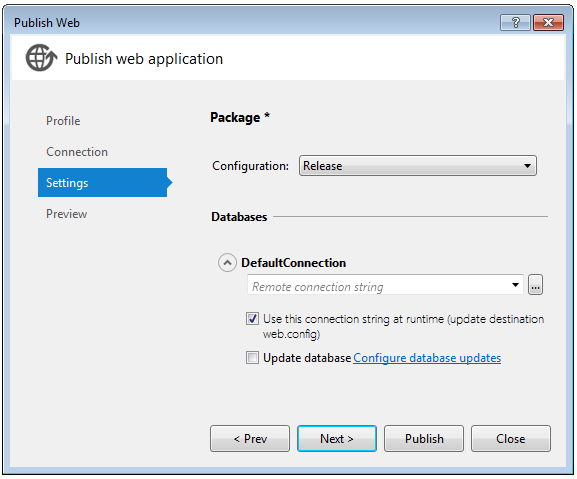Click the Configuration: label

tap(250, 166)
